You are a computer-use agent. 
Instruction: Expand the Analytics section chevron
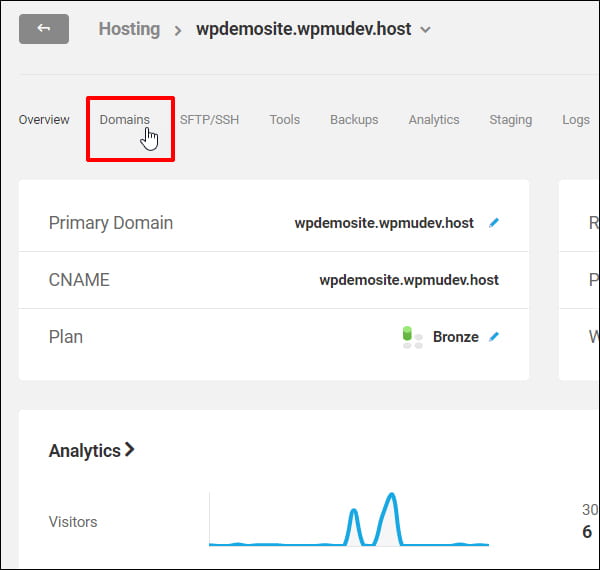point(130,449)
